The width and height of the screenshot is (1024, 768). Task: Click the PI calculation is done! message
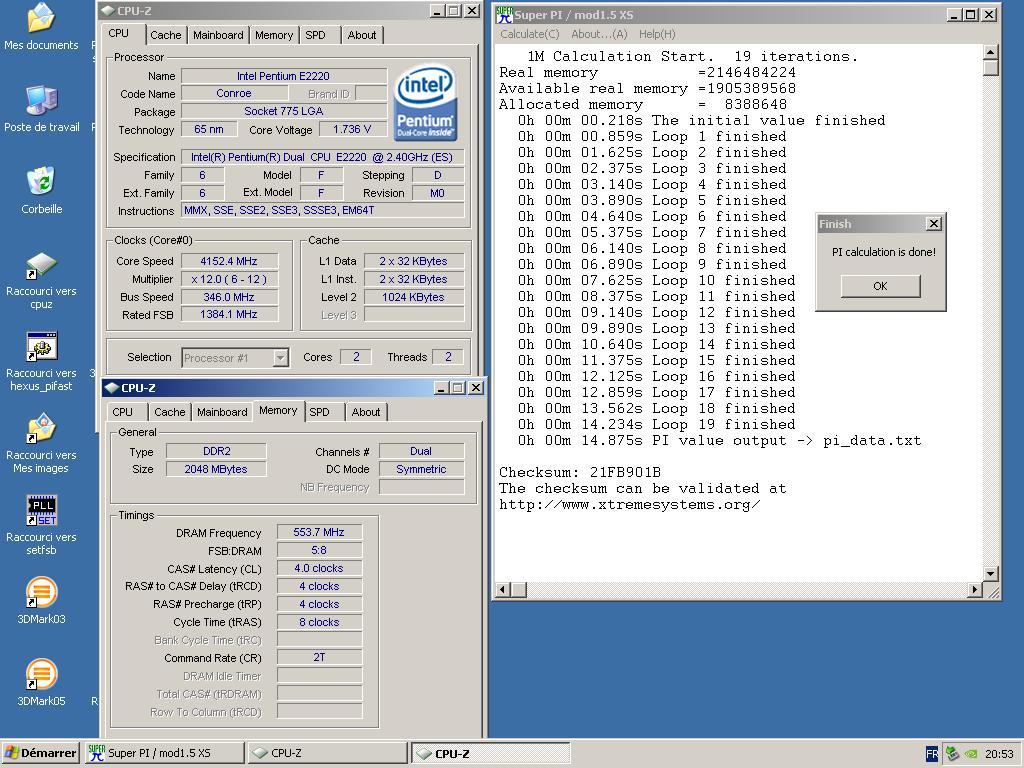[x=884, y=252]
